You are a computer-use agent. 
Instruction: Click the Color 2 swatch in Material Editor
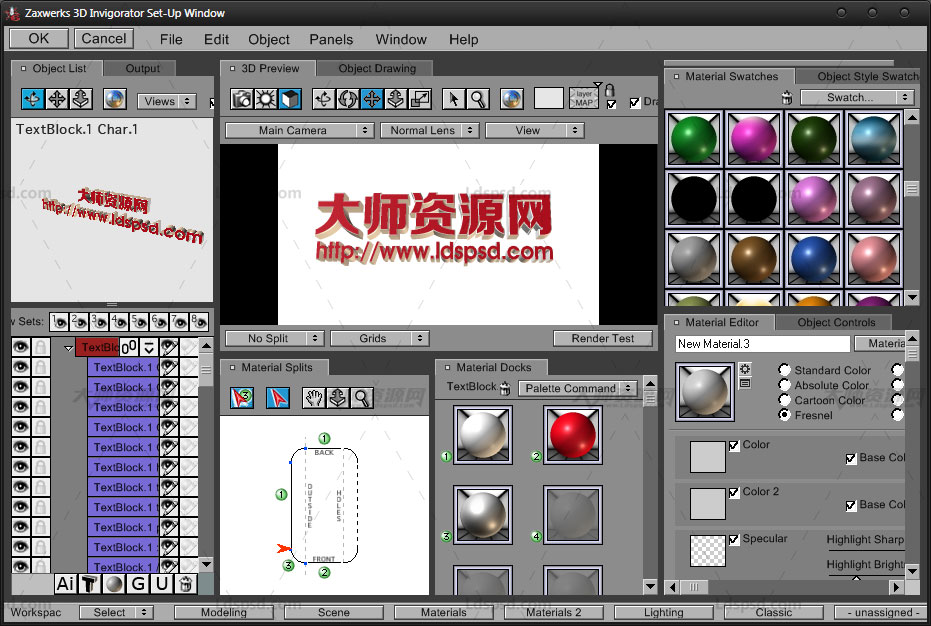(707, 504)
